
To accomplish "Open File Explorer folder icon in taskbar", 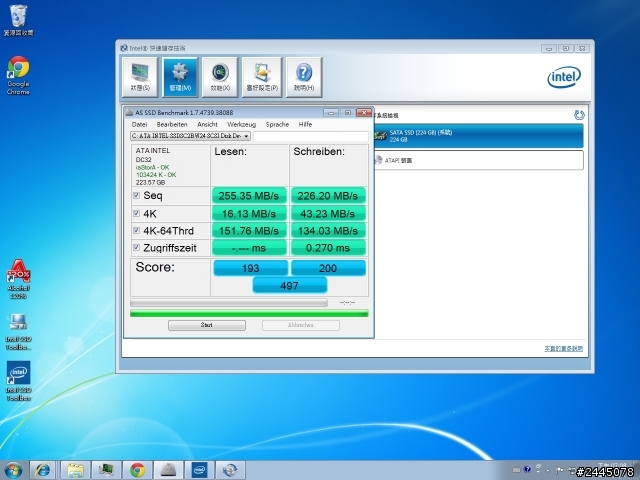I will click(x=75, y=470).
